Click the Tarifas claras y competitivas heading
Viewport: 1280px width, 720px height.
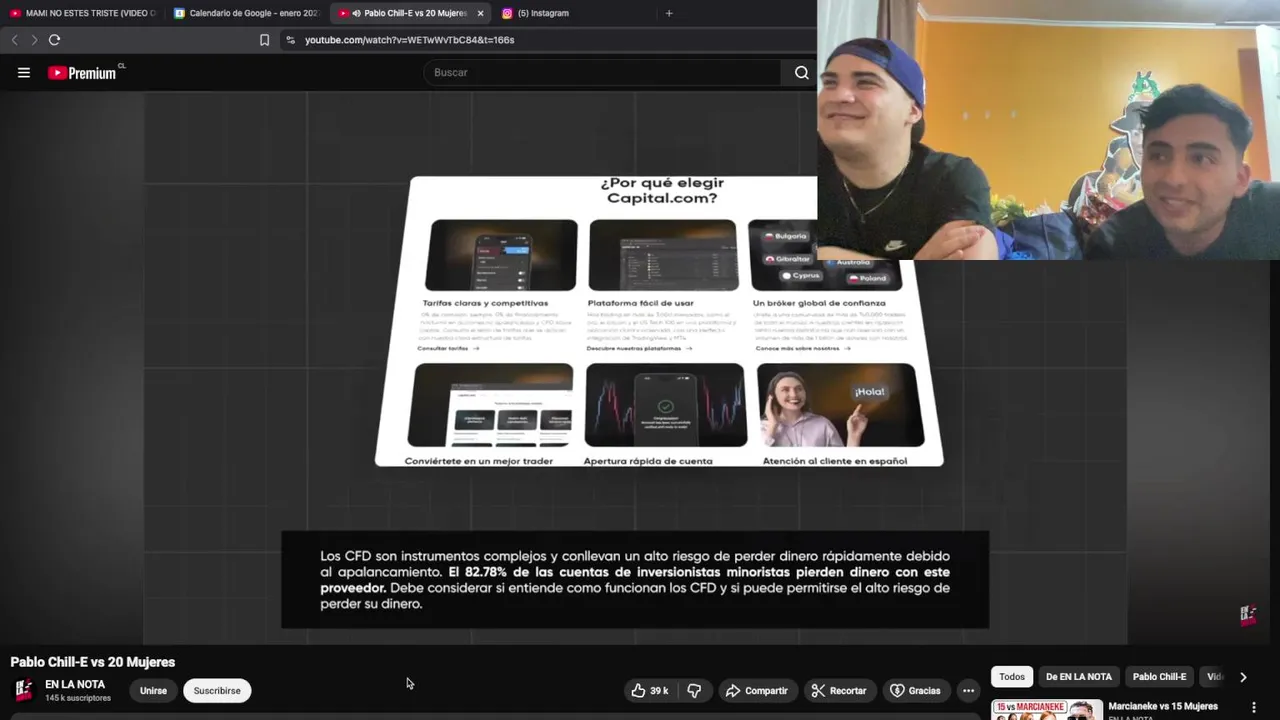coord(485,303)
